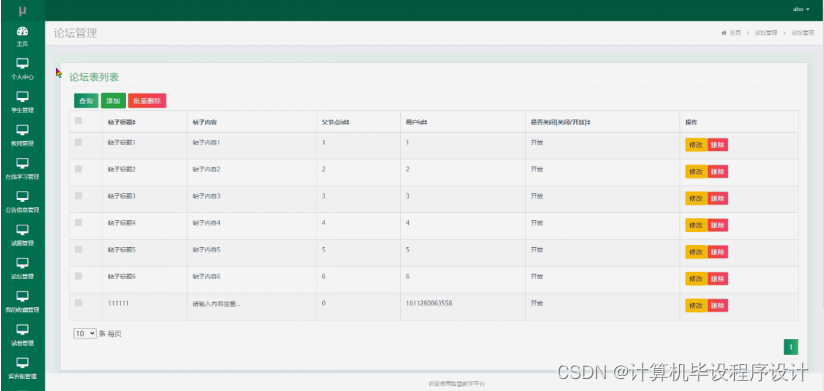Sort by 帖子标题 column header

(122, 122)
